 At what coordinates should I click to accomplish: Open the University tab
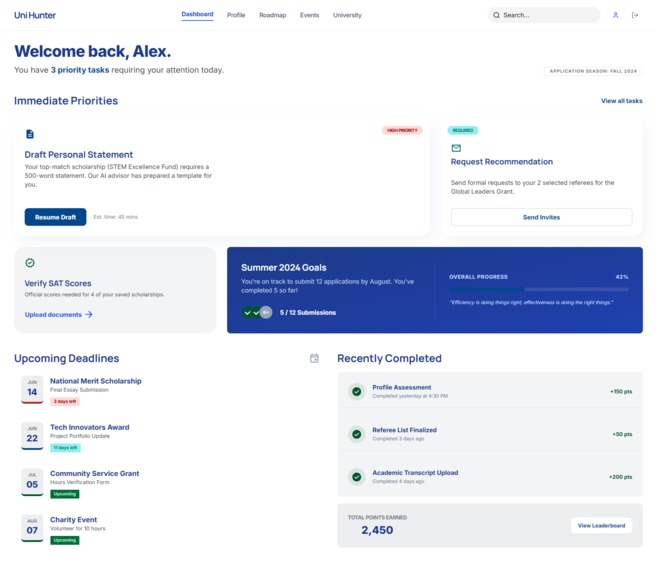(x=347, y=15)
